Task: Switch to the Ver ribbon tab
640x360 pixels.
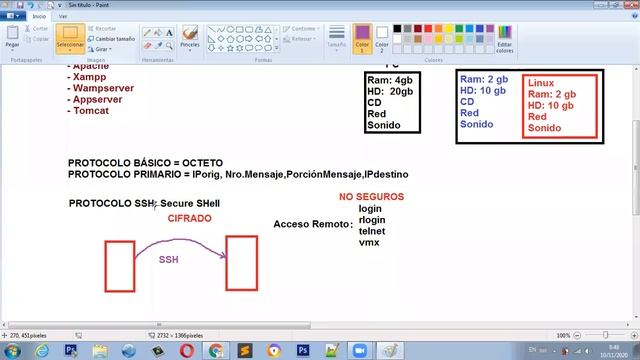Action: 63,16
